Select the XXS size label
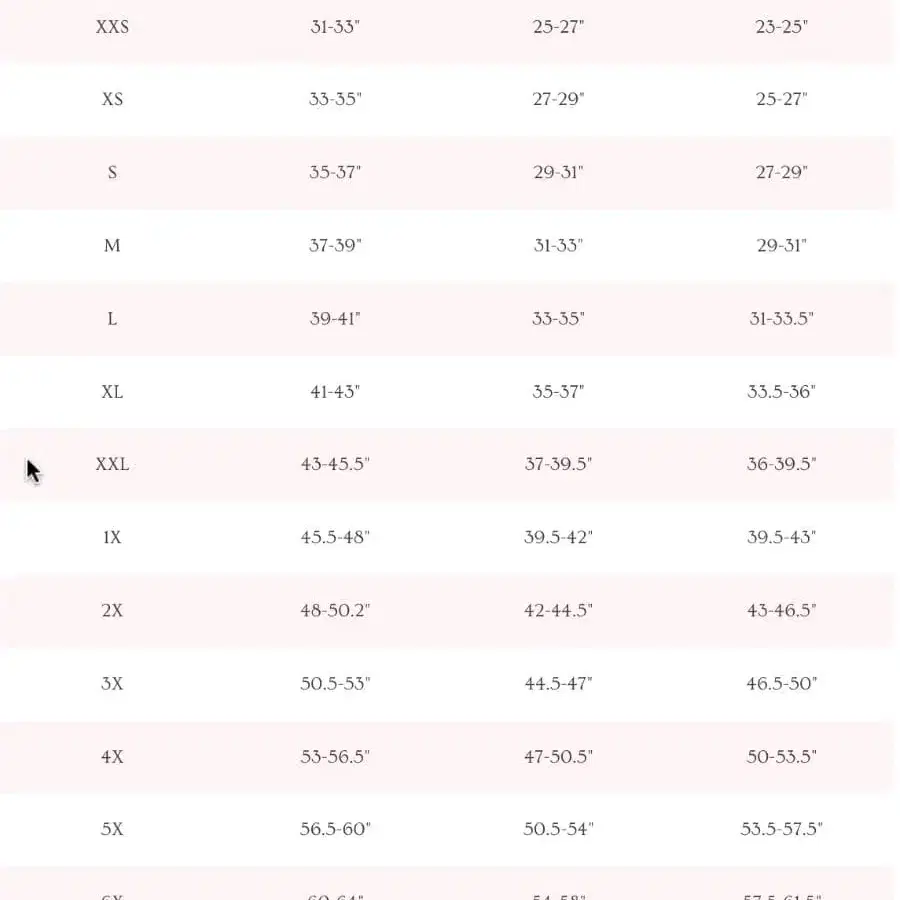 tap(112, 27)
